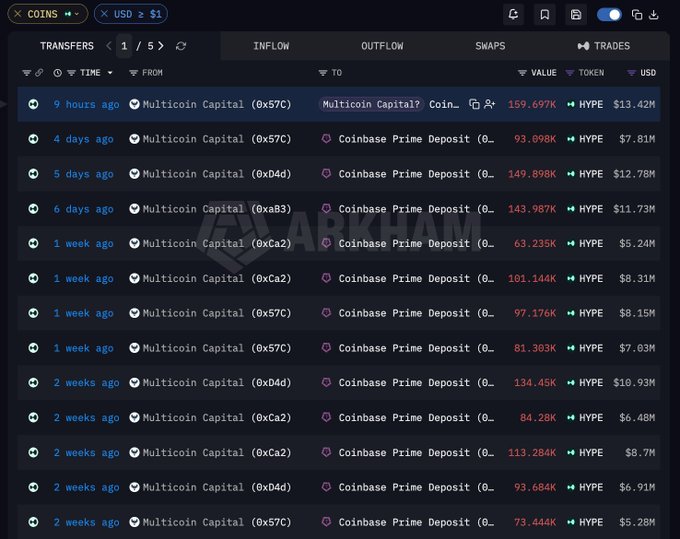The width and height of the screenshot is (680, 539).
Task: Select the $8.31M USD amount
Action: (637, 278)
